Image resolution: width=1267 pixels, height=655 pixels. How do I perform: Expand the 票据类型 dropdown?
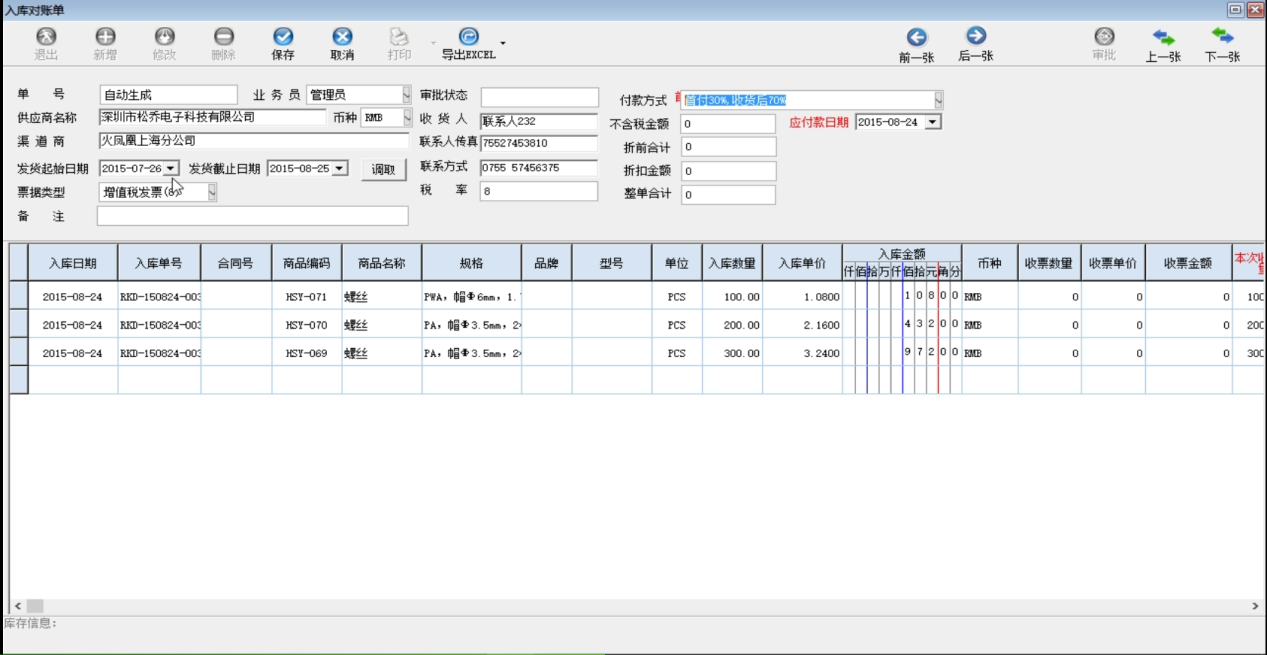pos(212,192)
